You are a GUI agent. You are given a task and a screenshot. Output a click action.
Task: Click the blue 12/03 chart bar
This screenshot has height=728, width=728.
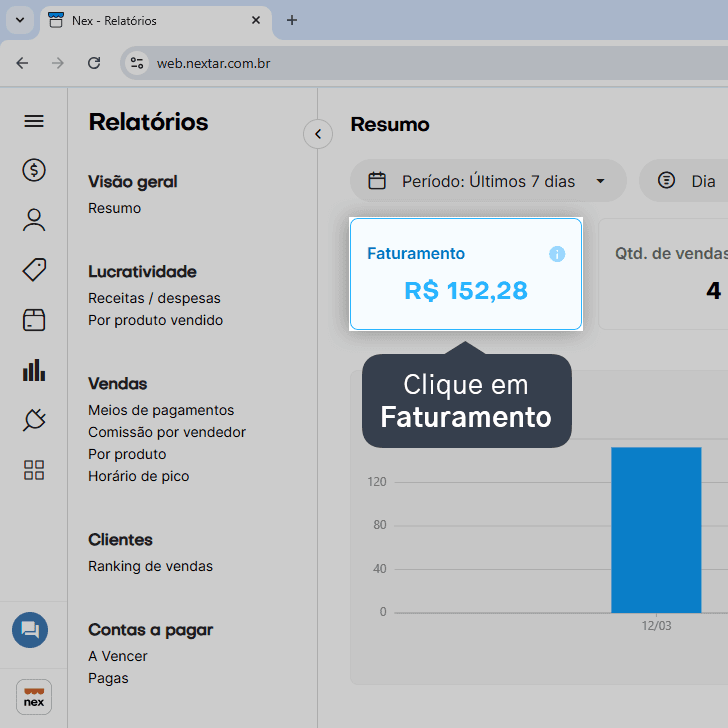[x=656, y=530]
